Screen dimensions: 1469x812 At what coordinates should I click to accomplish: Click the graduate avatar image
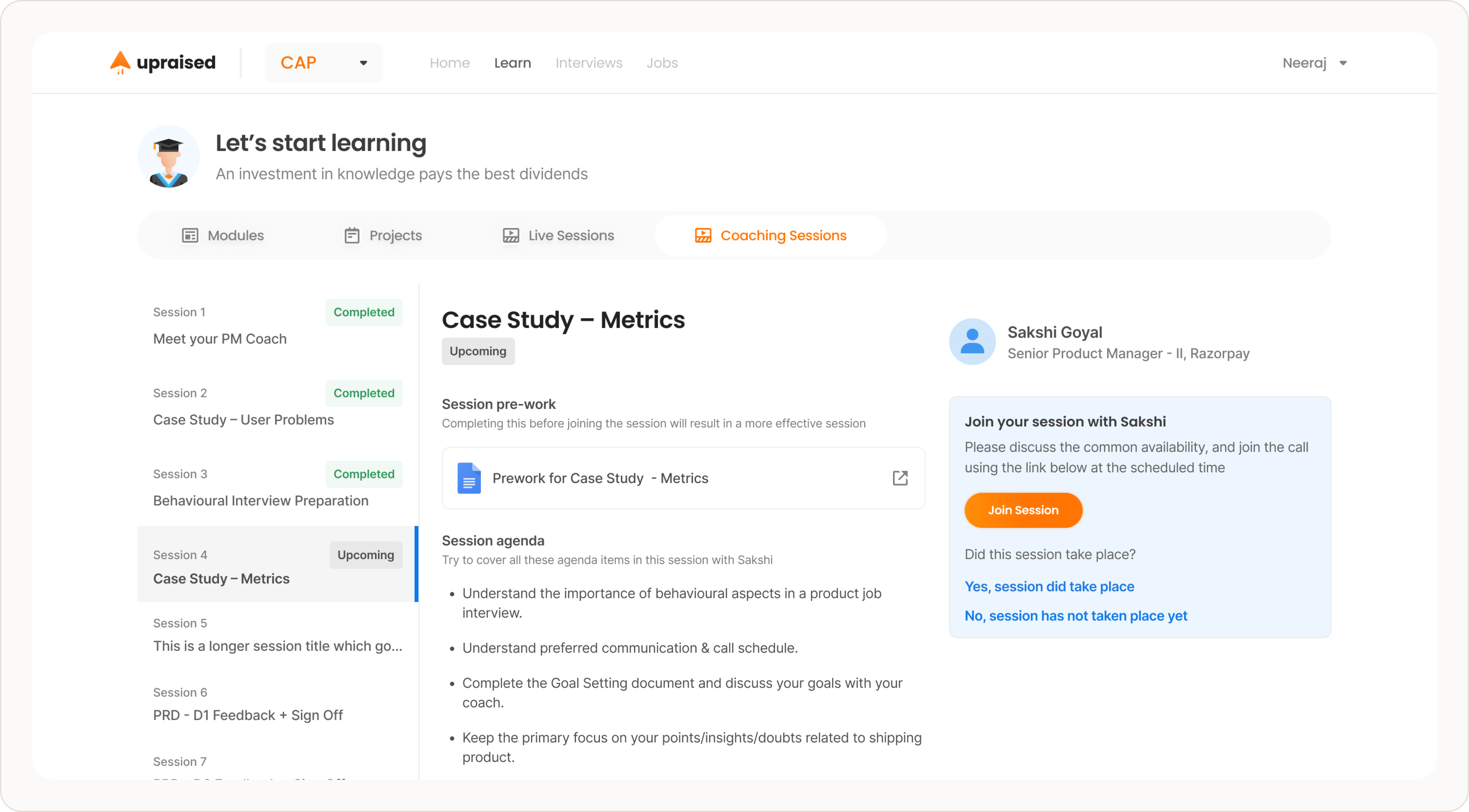pyautogui.click(x=169, y=157)
